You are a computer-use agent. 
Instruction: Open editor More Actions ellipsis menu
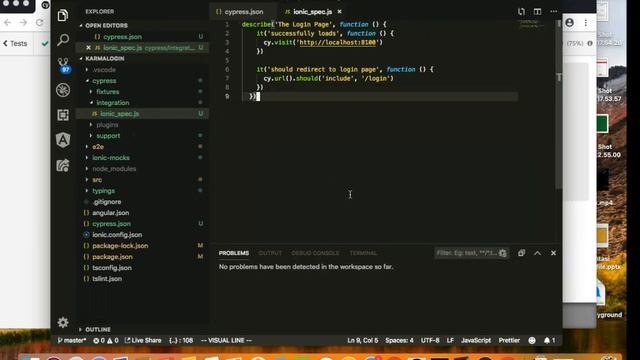point(553,12)
